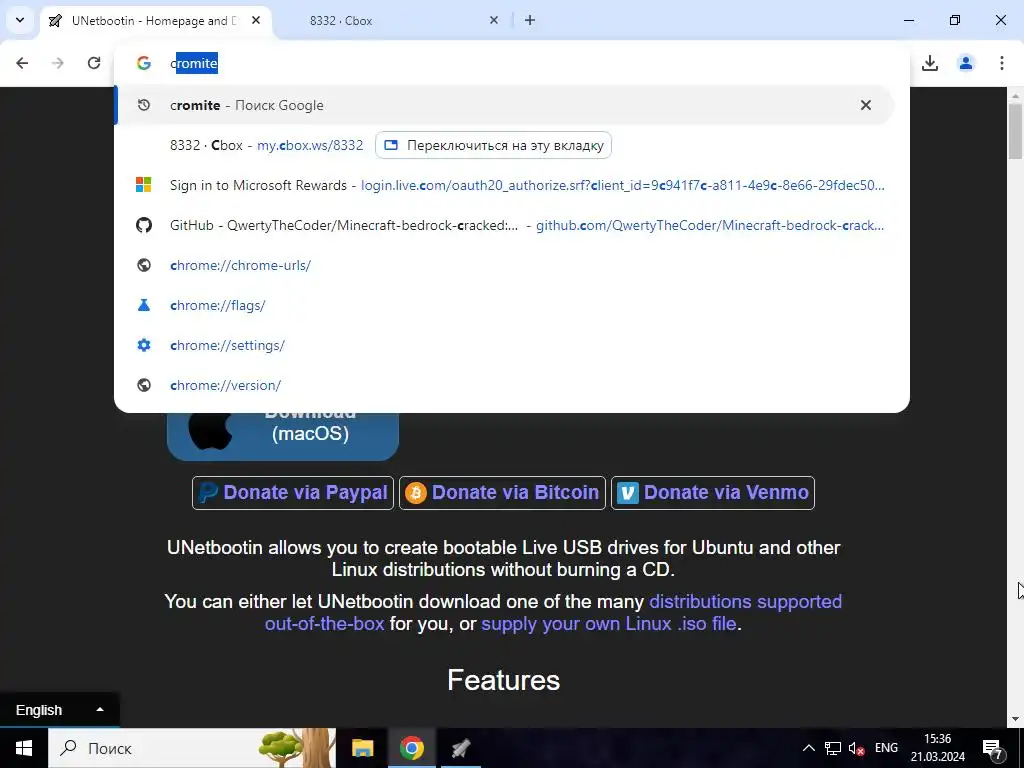Click Donate via Venmo button
This screenshot has width=1024, height=768.
(712, 492)
